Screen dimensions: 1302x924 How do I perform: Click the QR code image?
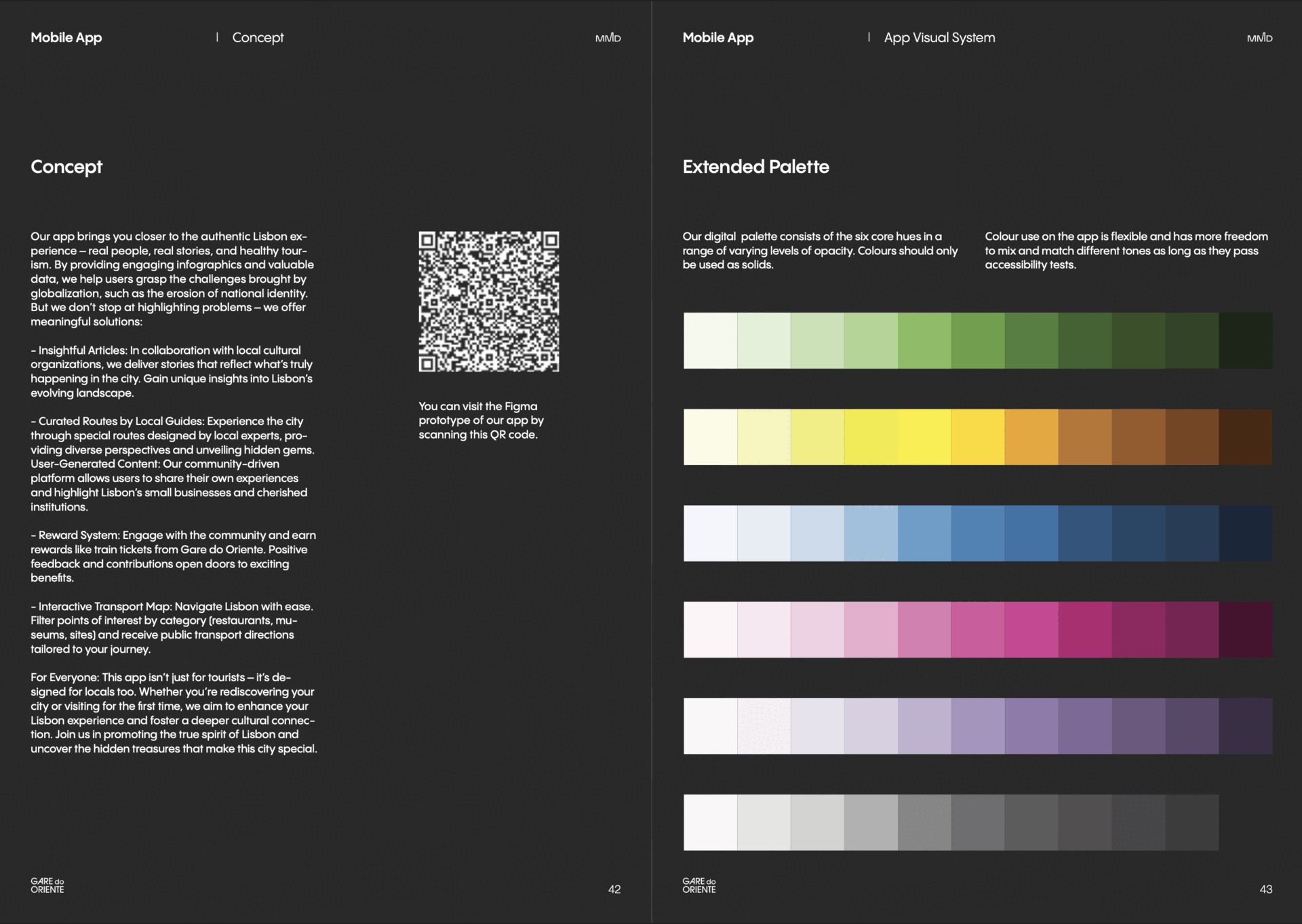[x=488, y=302]
